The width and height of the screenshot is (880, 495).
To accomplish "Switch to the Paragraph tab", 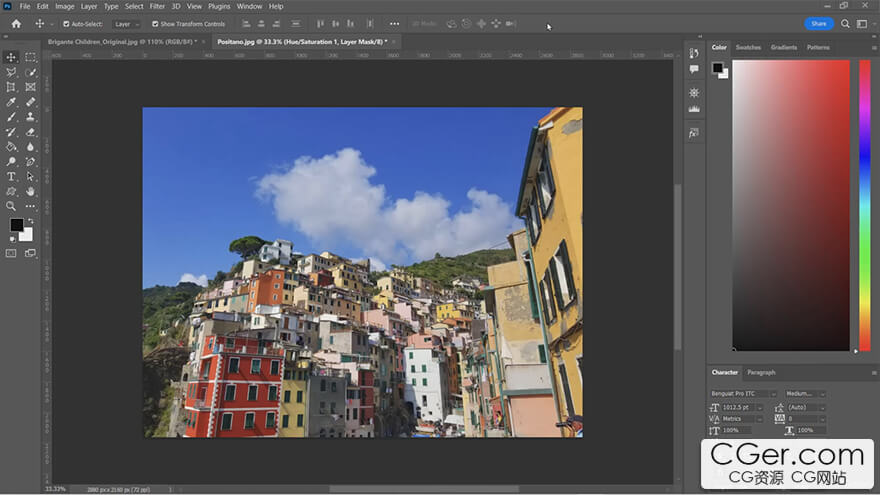I will 761,372.
